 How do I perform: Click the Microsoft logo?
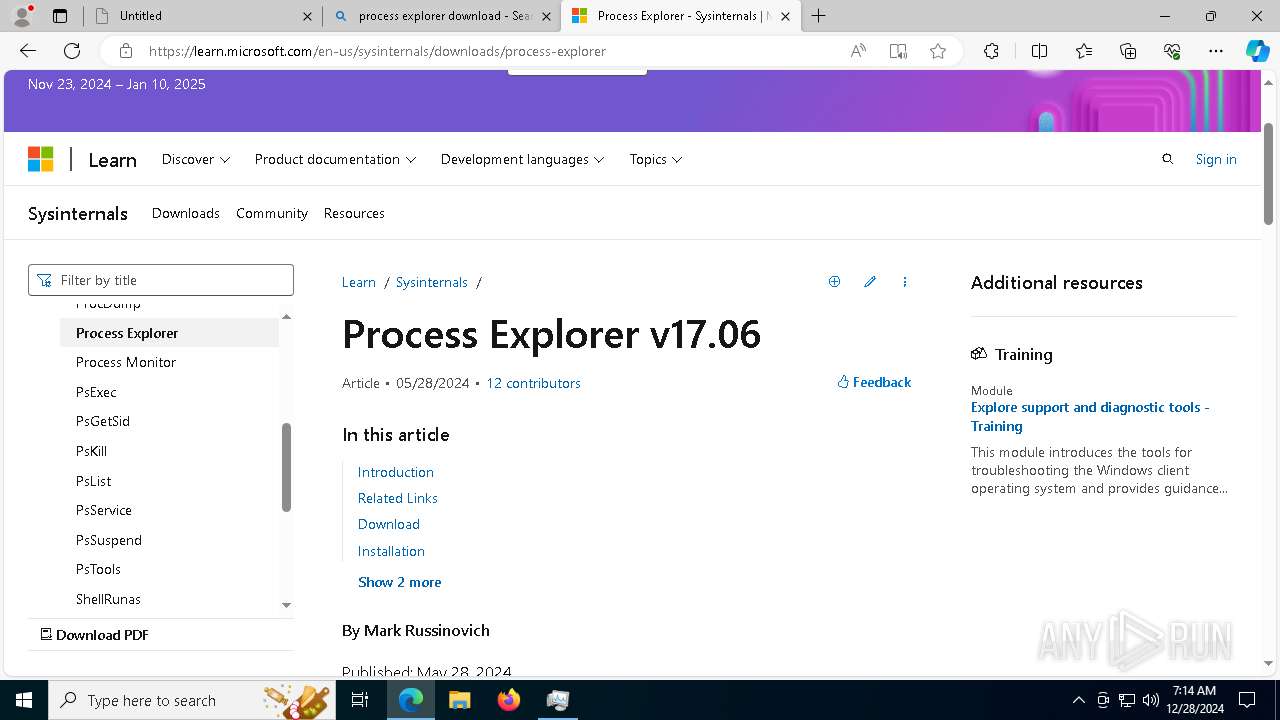tap(40, 159)
